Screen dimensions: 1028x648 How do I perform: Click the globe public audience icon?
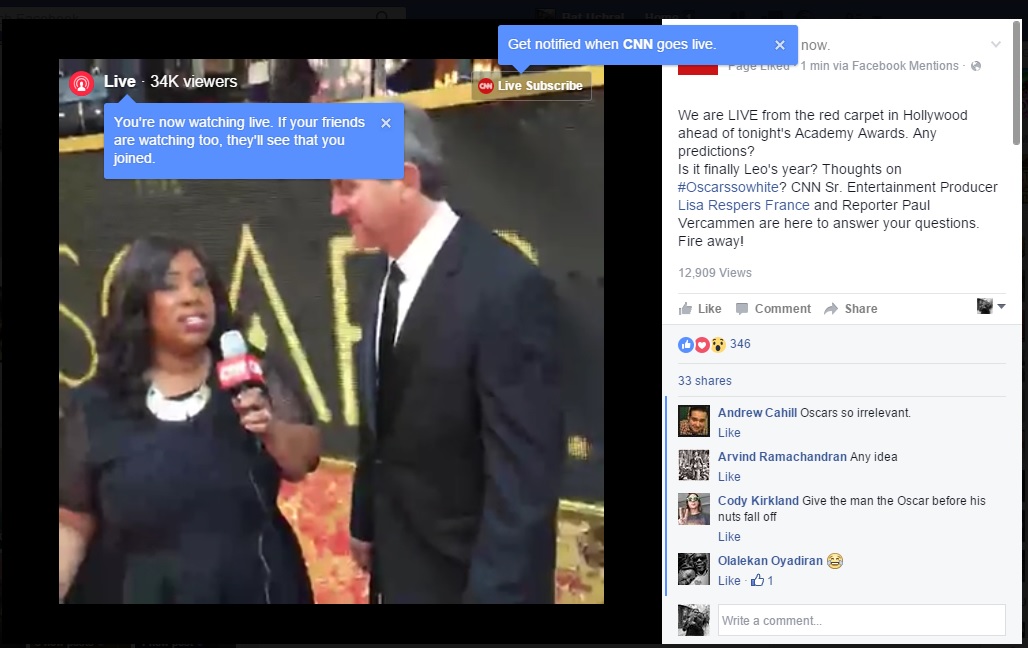976,66
